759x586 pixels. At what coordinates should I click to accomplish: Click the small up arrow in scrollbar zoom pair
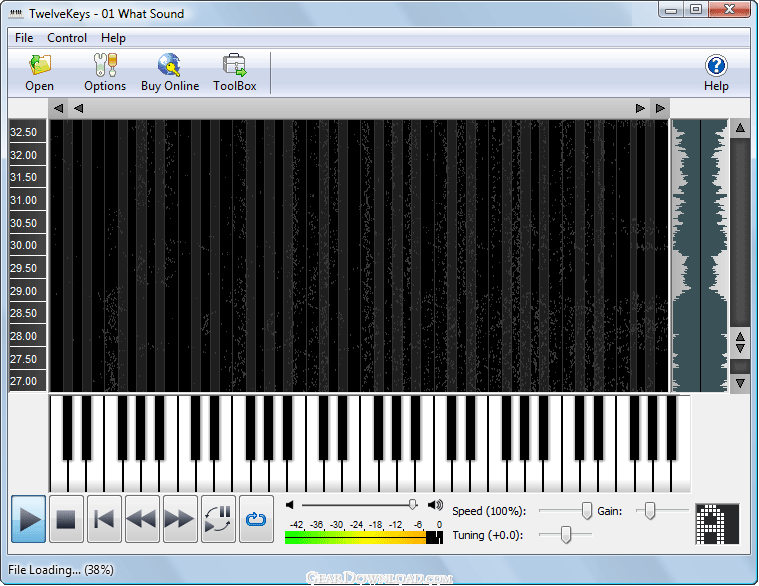740,336
